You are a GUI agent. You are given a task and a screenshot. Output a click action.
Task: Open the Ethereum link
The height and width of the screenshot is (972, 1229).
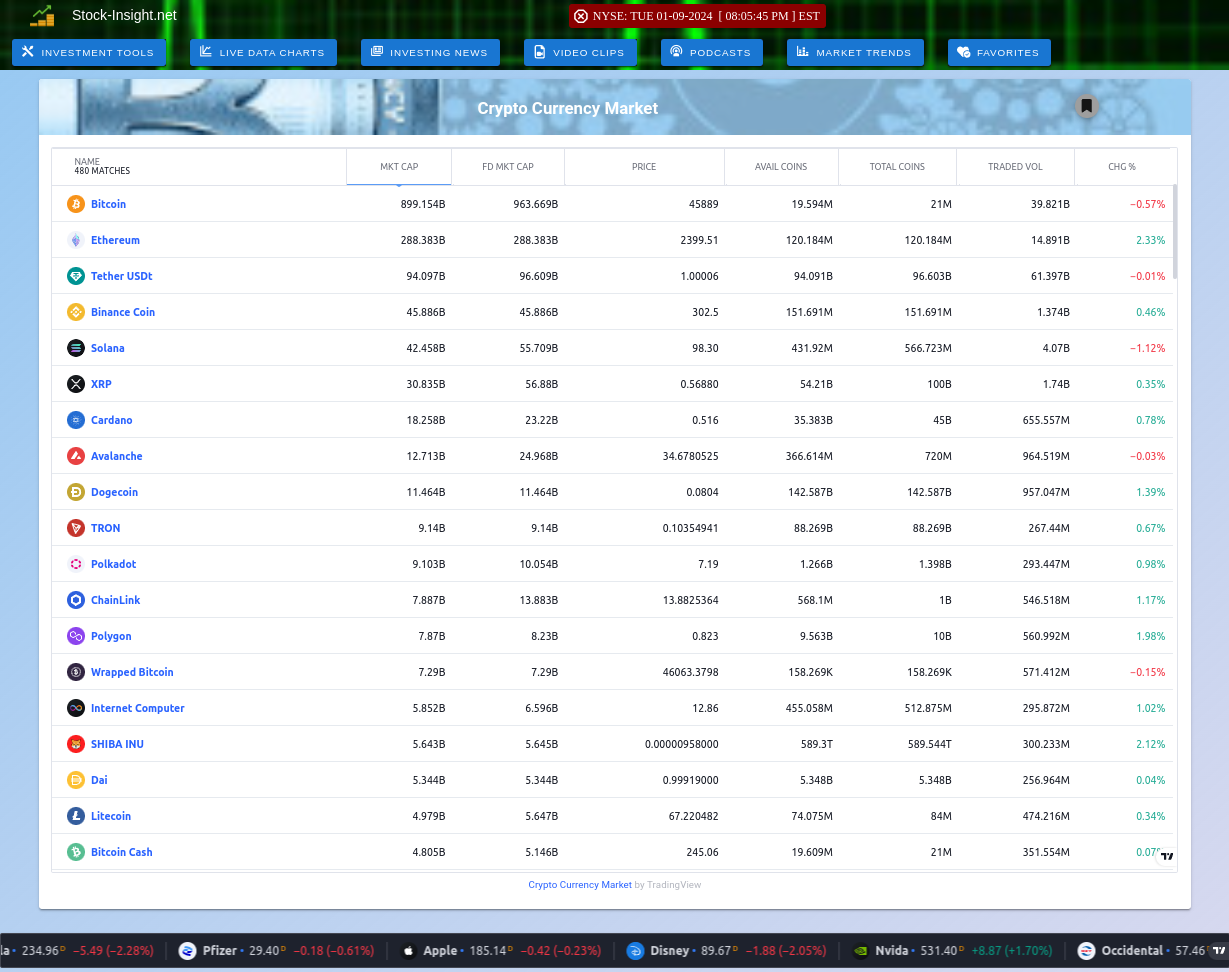click(x=115, y=240)
